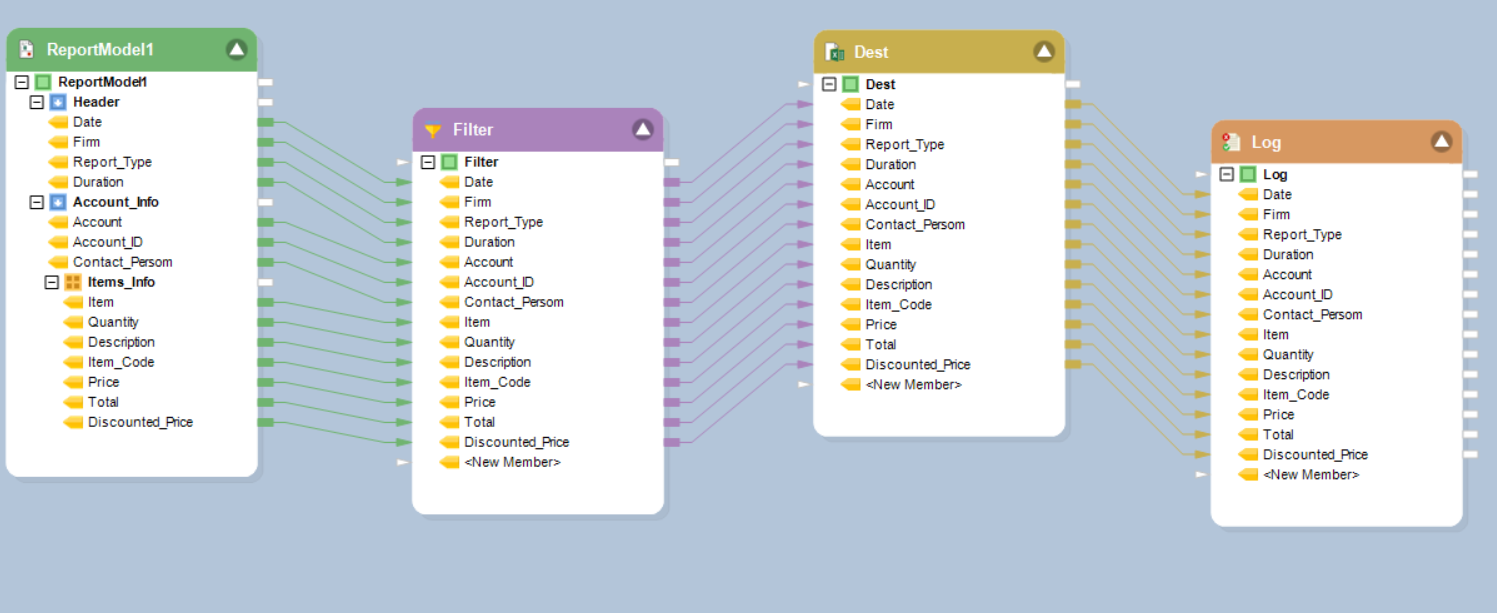
Task: Collapse the Filter root tree node
Action: click(428, 162)
